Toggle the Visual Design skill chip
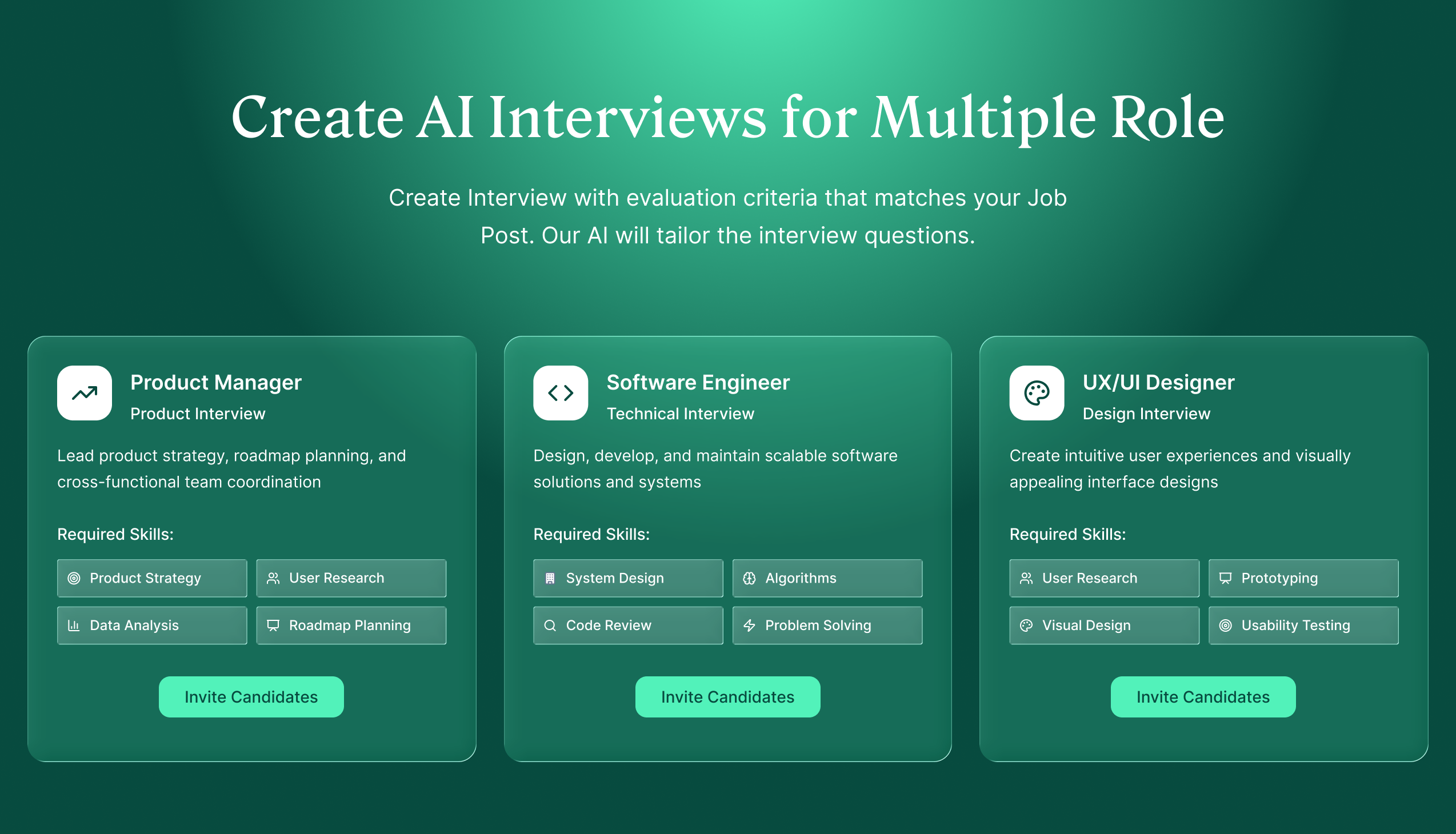This screenshot has width=1456, height=834. (x=1103, y=625)
